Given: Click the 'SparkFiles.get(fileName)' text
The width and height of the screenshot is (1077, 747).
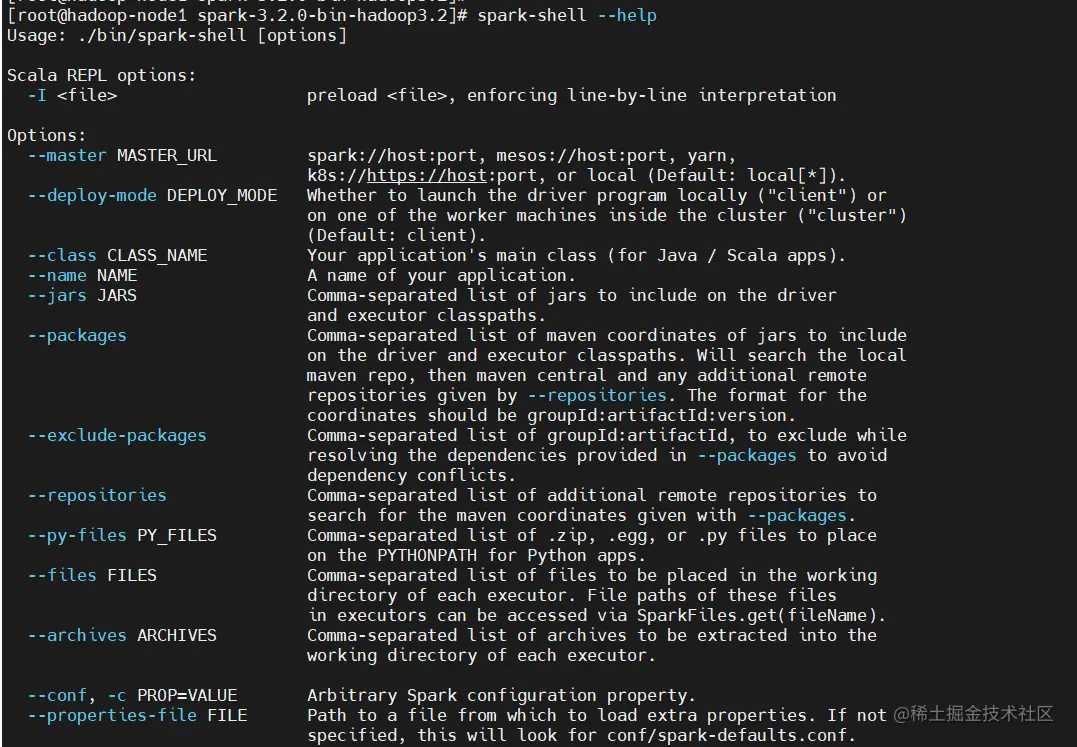Looking at the screenshot, I should click(756, 615).
